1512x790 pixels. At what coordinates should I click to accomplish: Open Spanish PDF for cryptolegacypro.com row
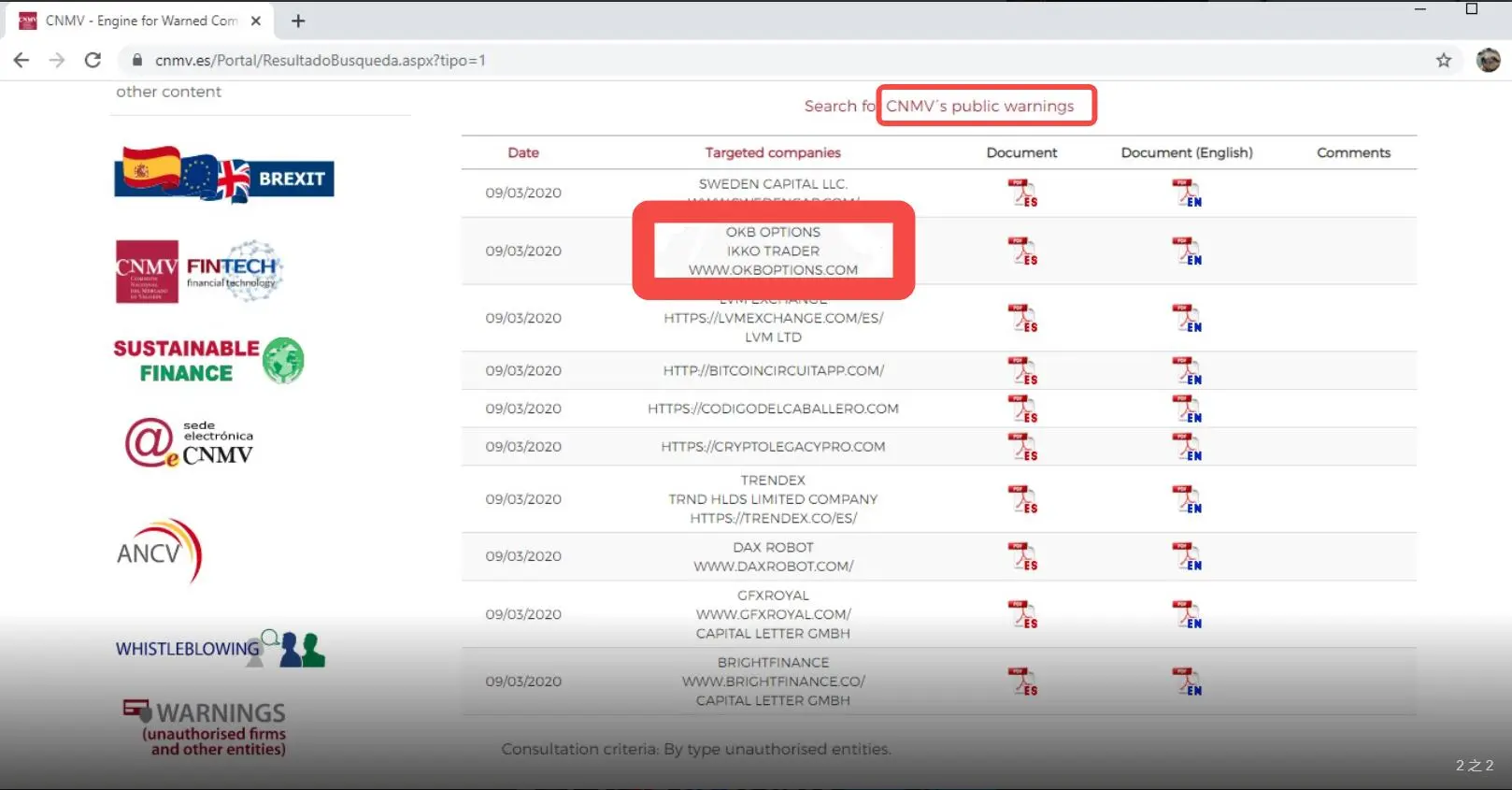tap(1022, 447)
